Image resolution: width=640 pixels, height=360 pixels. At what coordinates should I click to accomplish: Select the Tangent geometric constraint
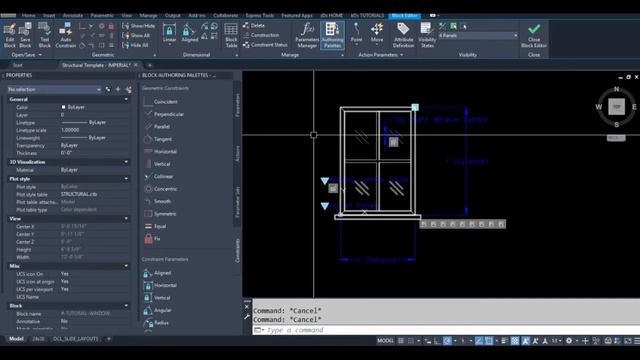click(158, 139)
